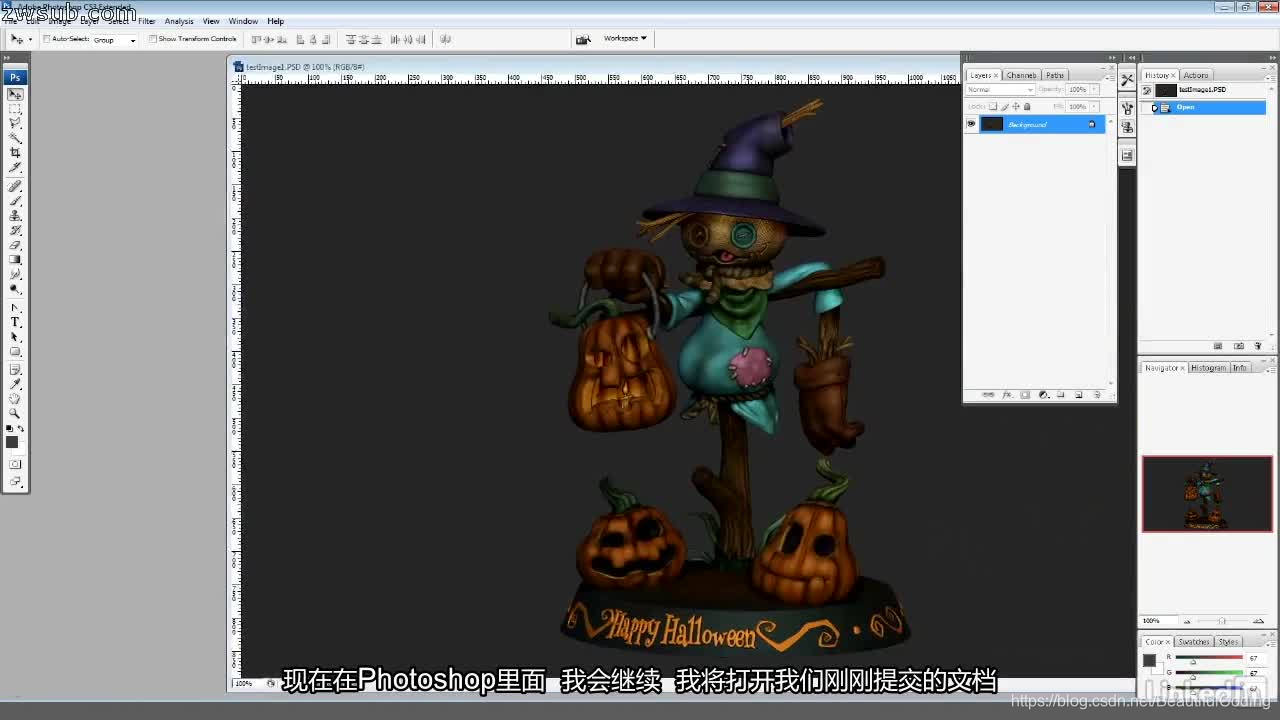Screen dimensions: 1280x720
Task: Hide the Background layer eye icon
Action: click(x=970, y=124)
